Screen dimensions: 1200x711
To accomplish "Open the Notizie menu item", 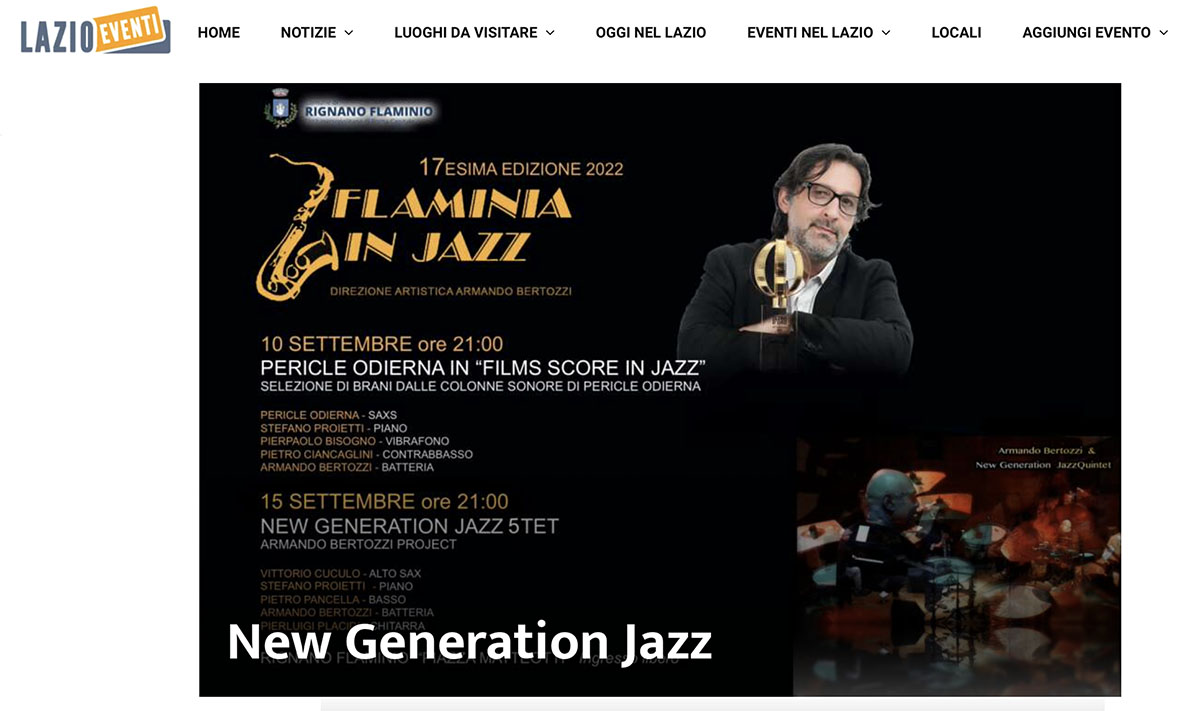I will coord(308,32).
